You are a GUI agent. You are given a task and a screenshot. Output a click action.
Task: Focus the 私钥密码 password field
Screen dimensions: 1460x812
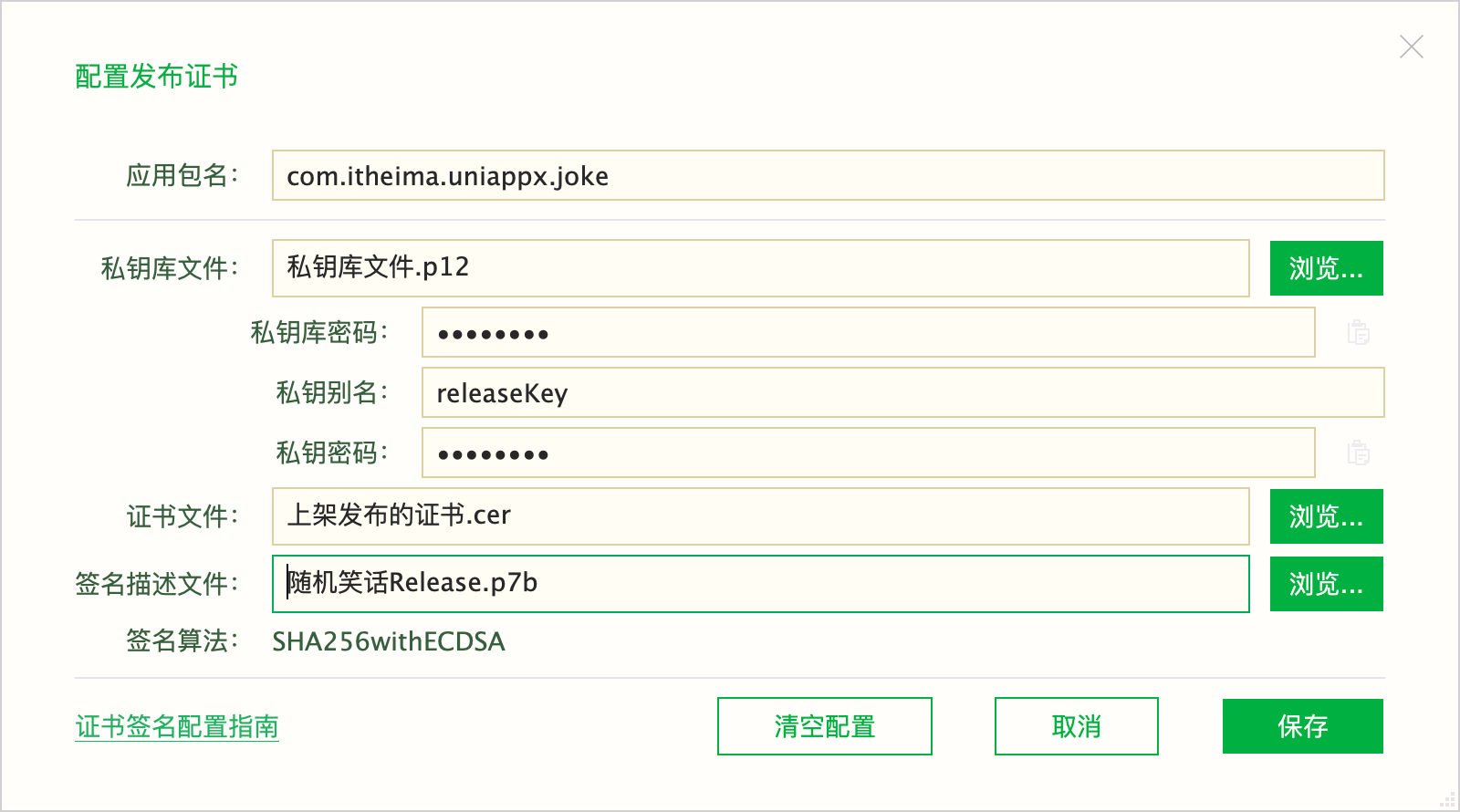click(x=867, y=453)
